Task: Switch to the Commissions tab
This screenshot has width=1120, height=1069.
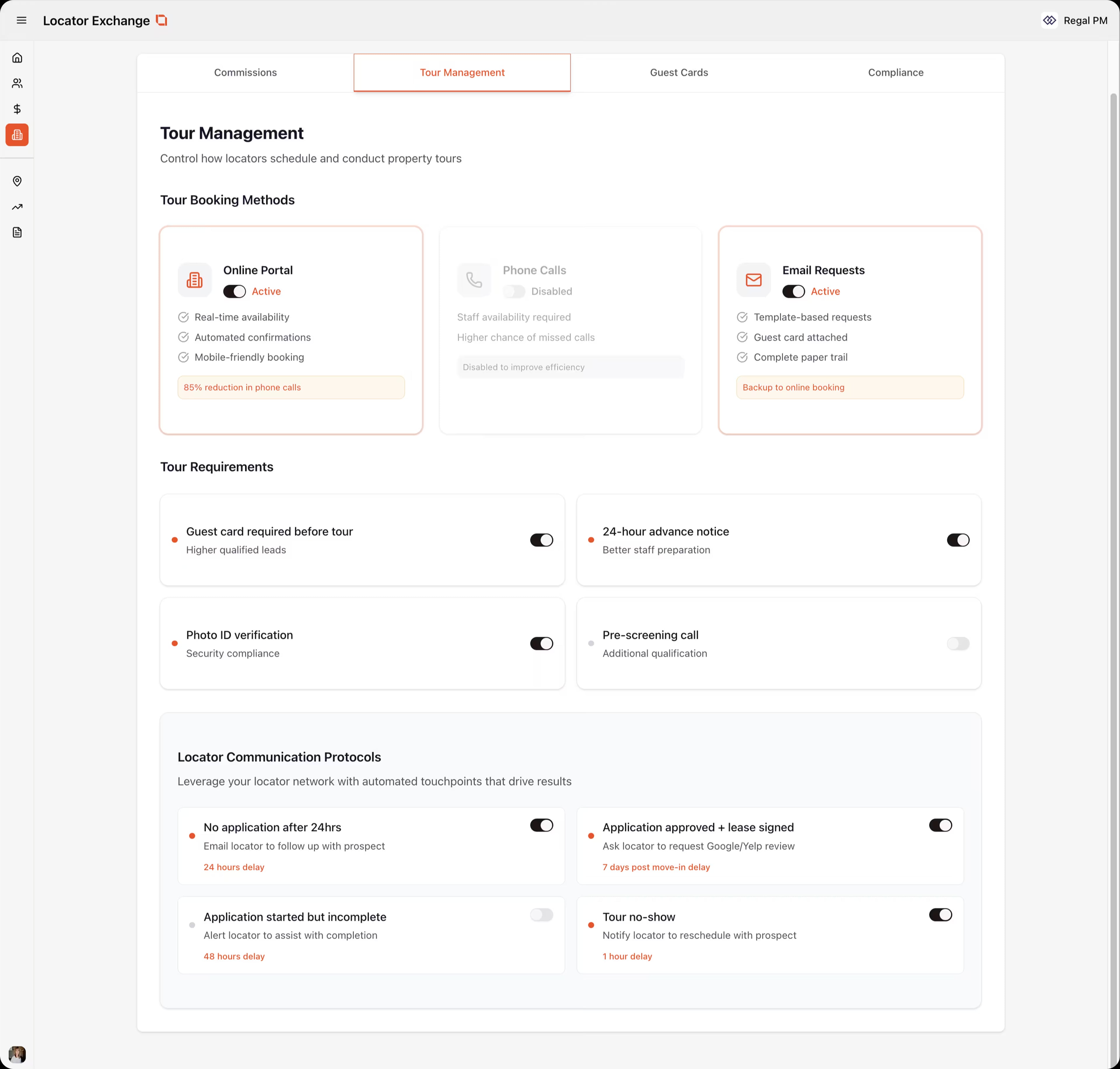Action: point(246,72)
